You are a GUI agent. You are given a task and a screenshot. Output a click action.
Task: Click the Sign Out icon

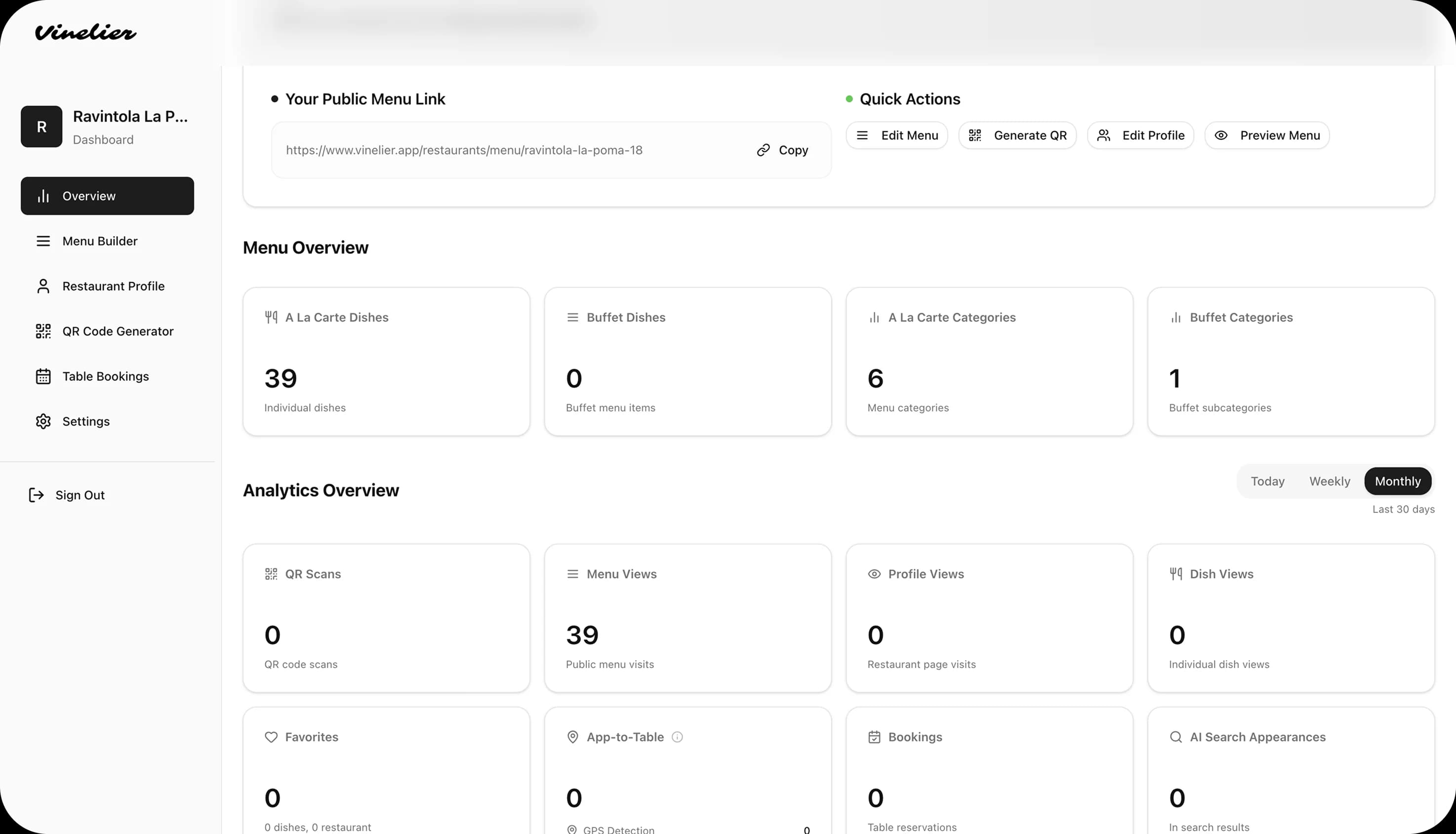[36, 495]
